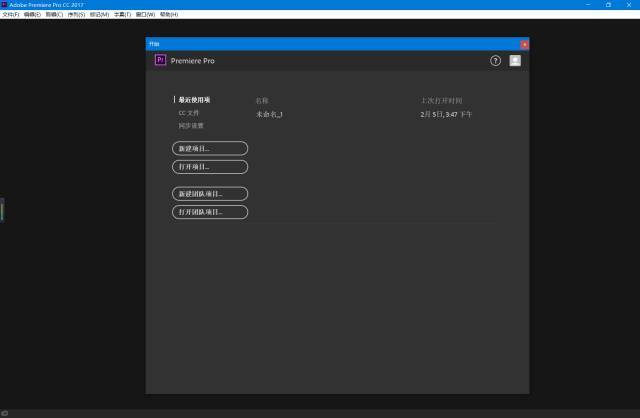This screenshot has width=640, height=418.
Task: Open the 帮助(H) menu
Action: point(169,14)
